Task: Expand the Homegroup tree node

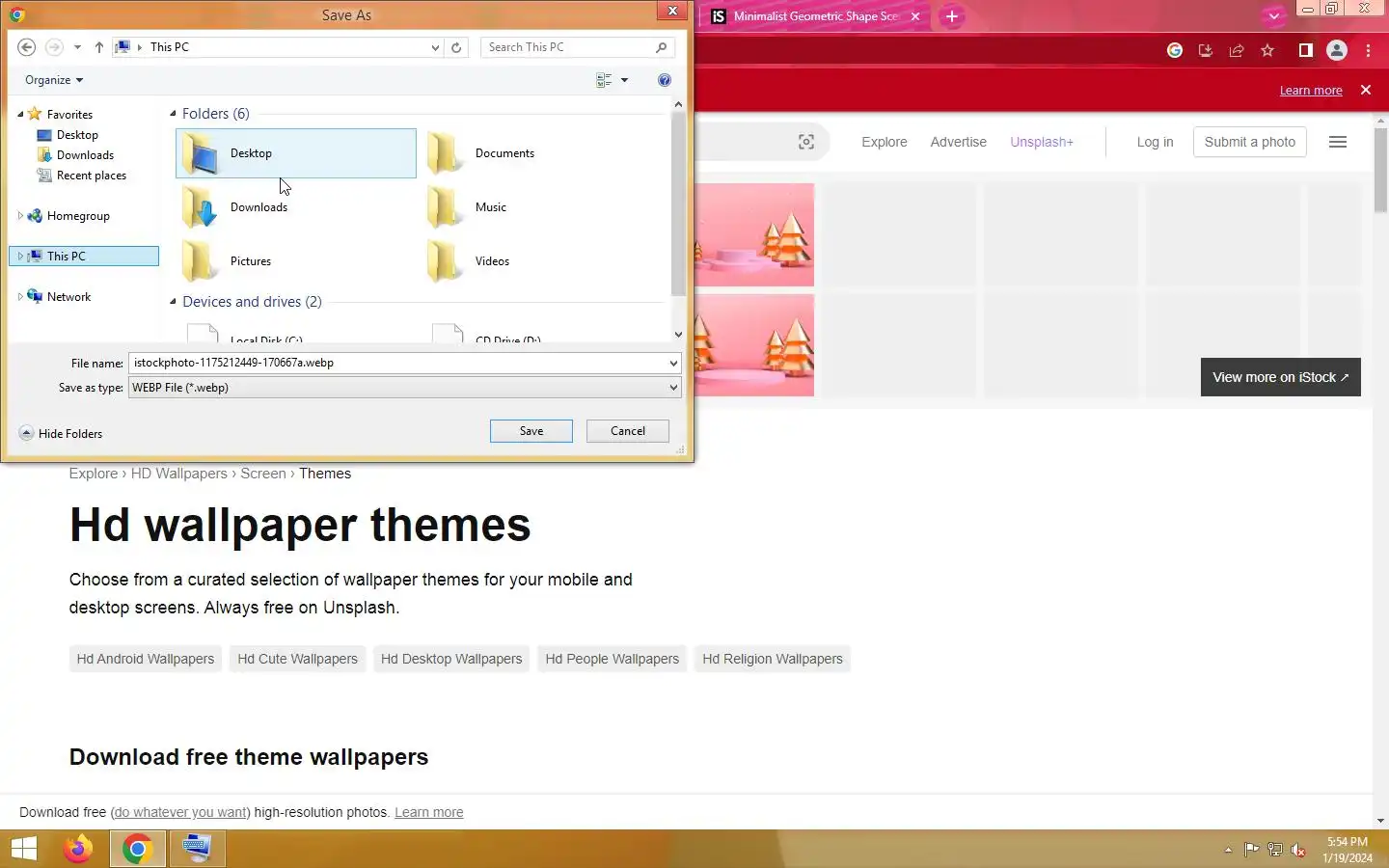Action: [20, 216]
